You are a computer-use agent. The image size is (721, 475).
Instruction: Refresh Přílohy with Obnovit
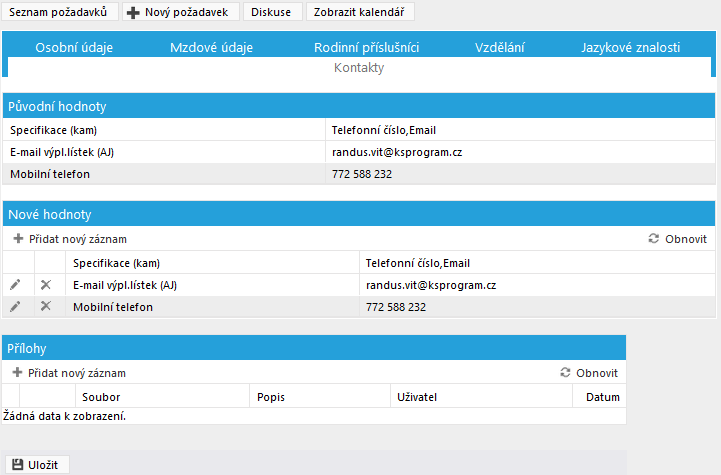(x=589, y=373)
